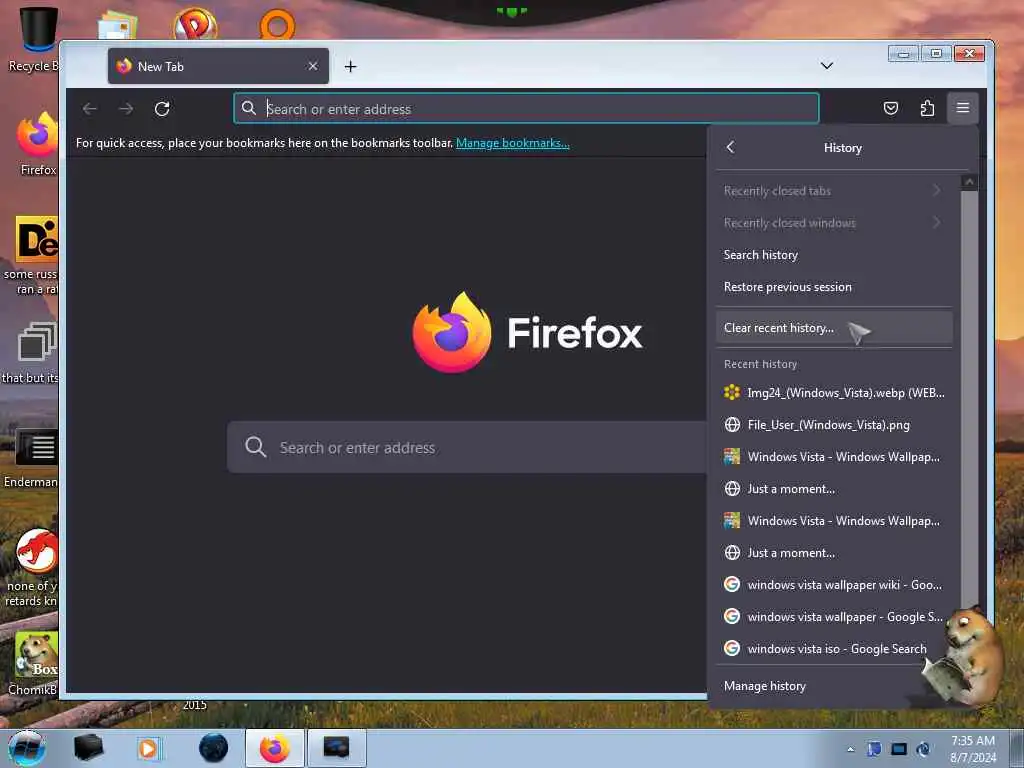The height and width of the screenshot is (768, 1024).
Task: Open the first Windows Vista - Windows Wallpaper entry
Action: pos(833,456)
